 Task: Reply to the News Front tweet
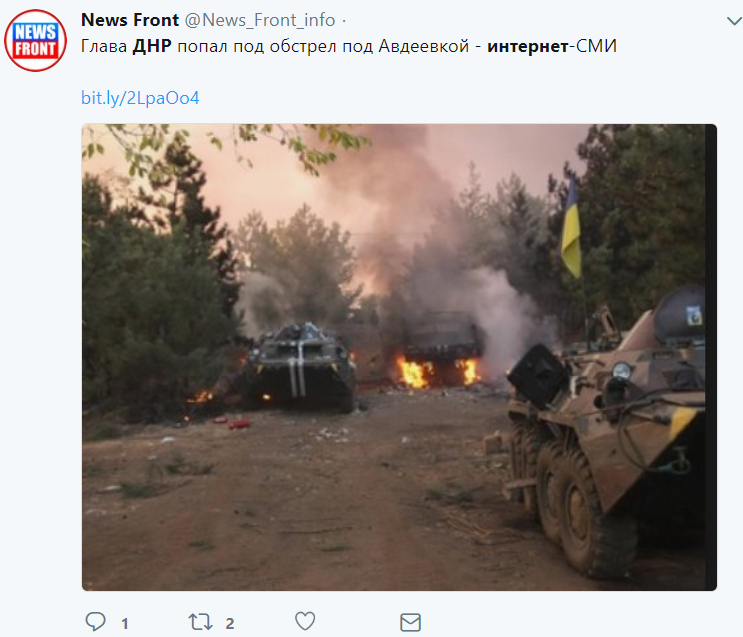(x=95, y=621)
